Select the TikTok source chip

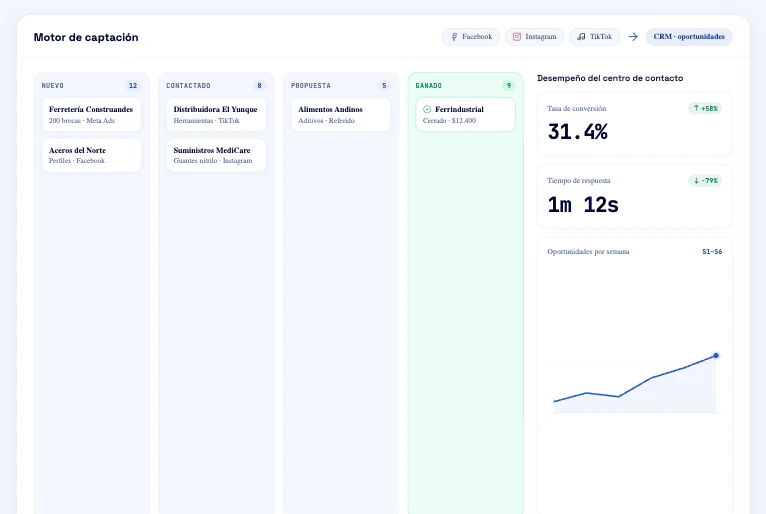(594, 37)
